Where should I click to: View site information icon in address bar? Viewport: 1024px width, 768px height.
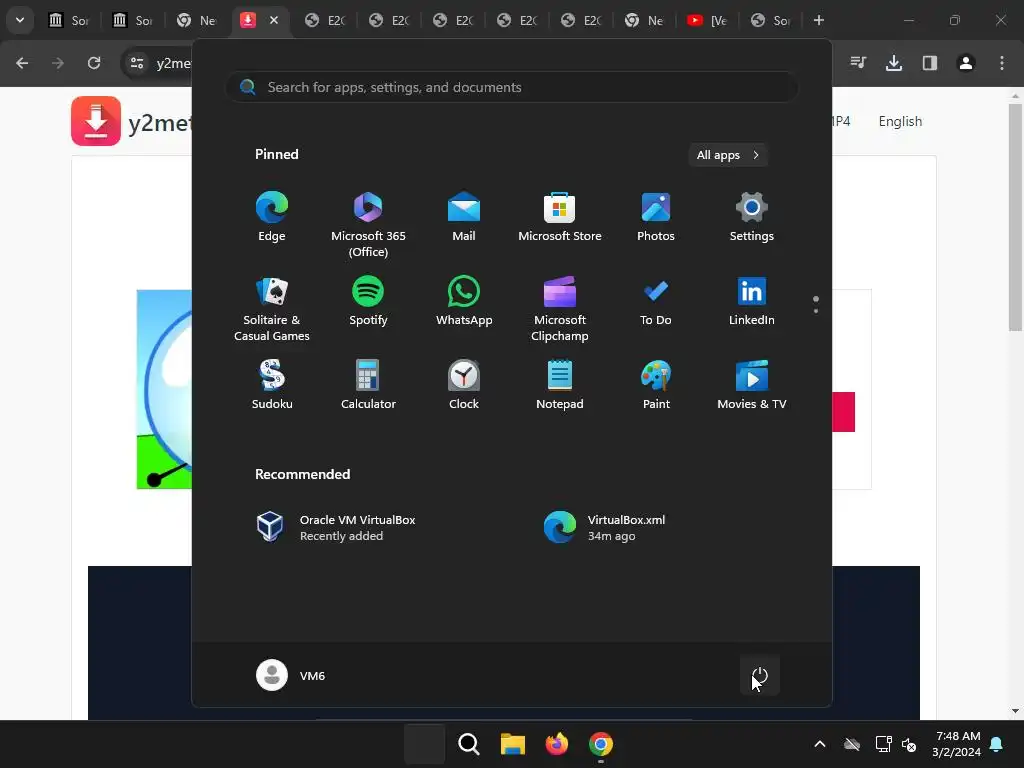click(x=137, y=63)
